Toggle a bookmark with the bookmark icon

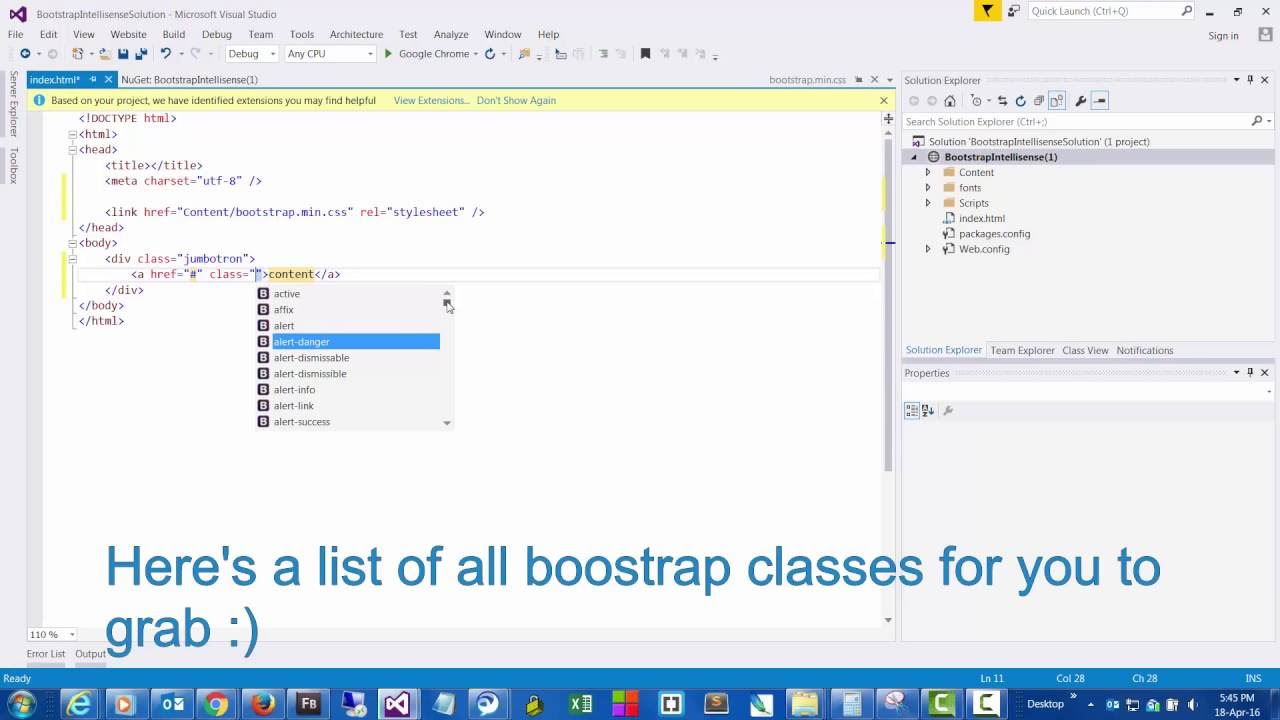click(645, 54)
